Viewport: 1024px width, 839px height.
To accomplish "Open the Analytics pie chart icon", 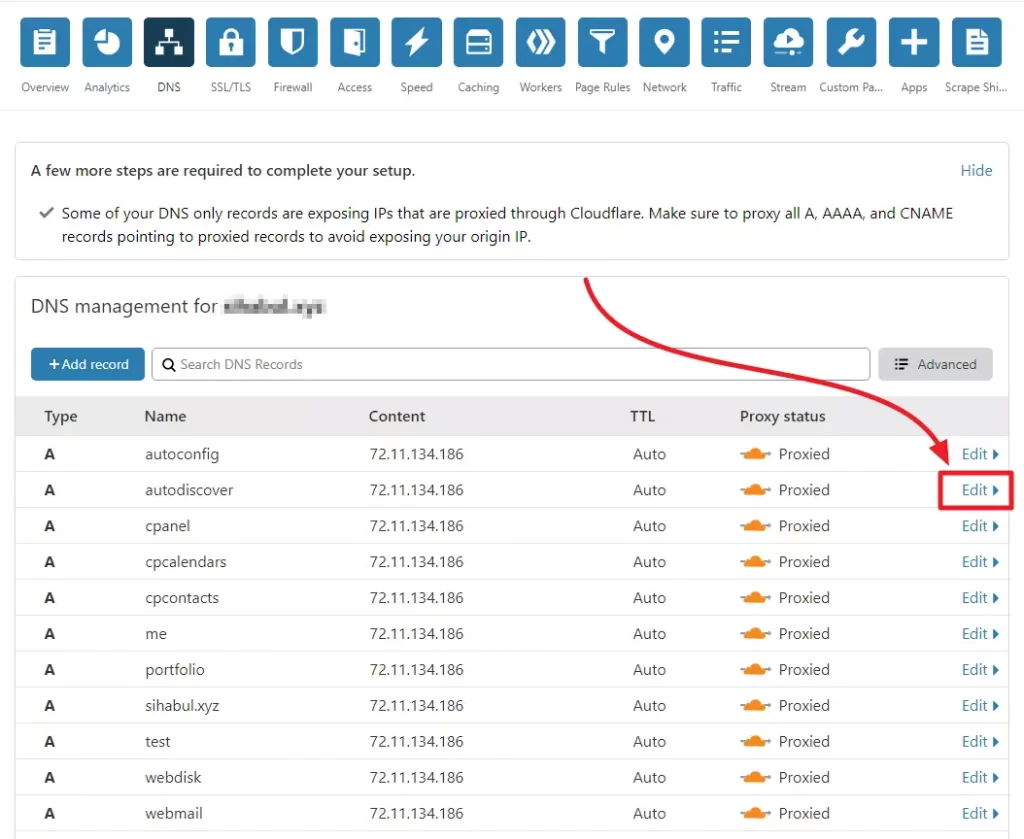I will pyautogui.click(x=107, y=42).
